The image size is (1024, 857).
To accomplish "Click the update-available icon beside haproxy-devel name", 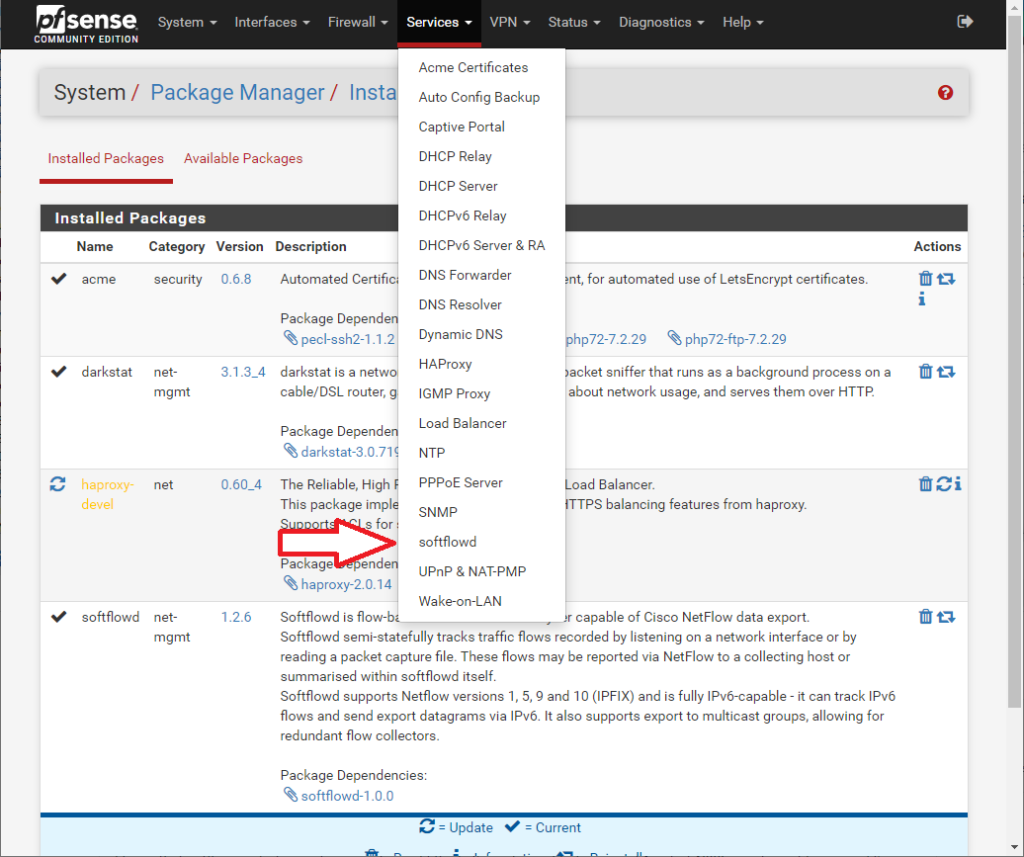I will 57,484.
